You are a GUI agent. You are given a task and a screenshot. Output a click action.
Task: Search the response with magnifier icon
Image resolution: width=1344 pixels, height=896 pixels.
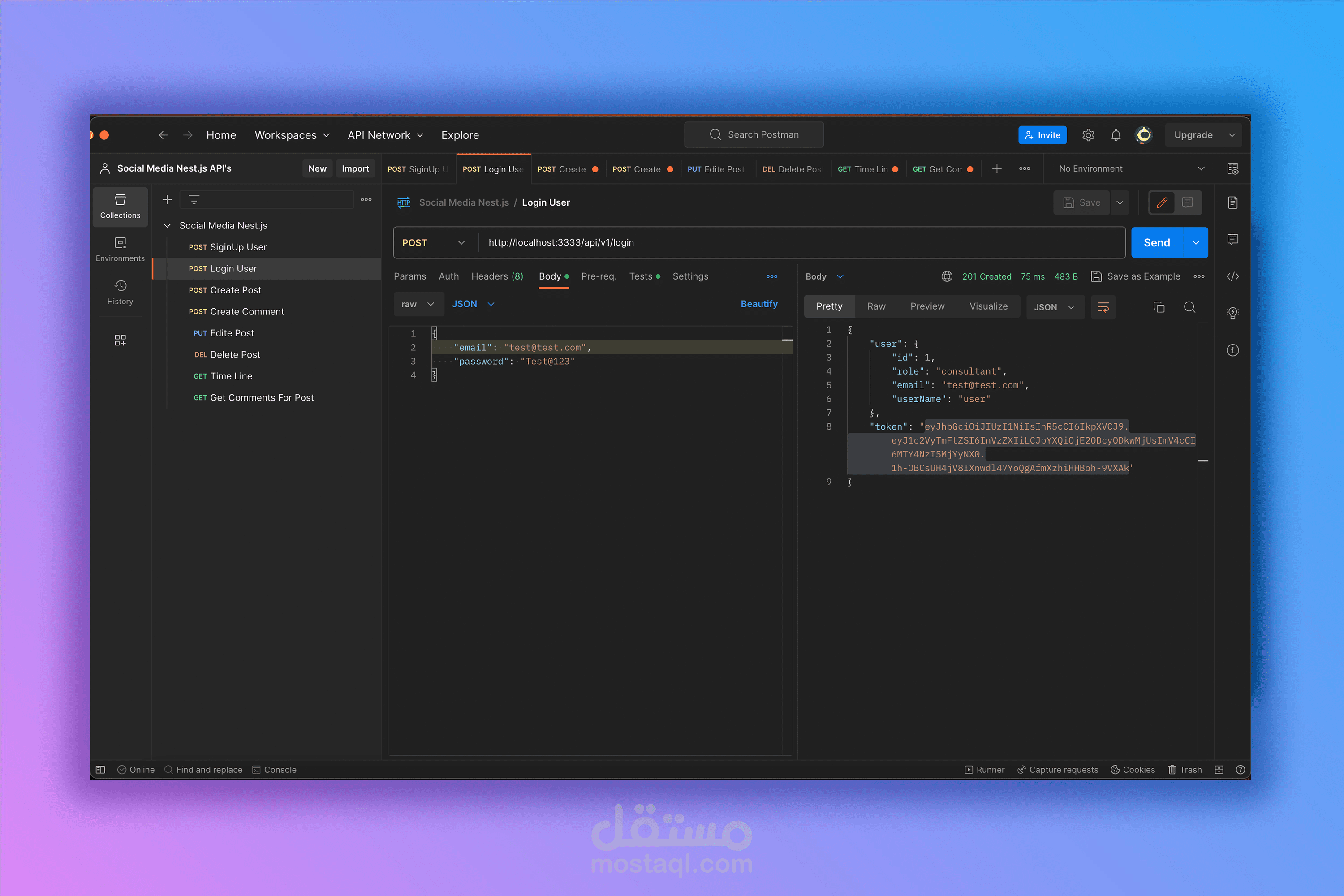pyautogui.click(x=1190, y=307)
